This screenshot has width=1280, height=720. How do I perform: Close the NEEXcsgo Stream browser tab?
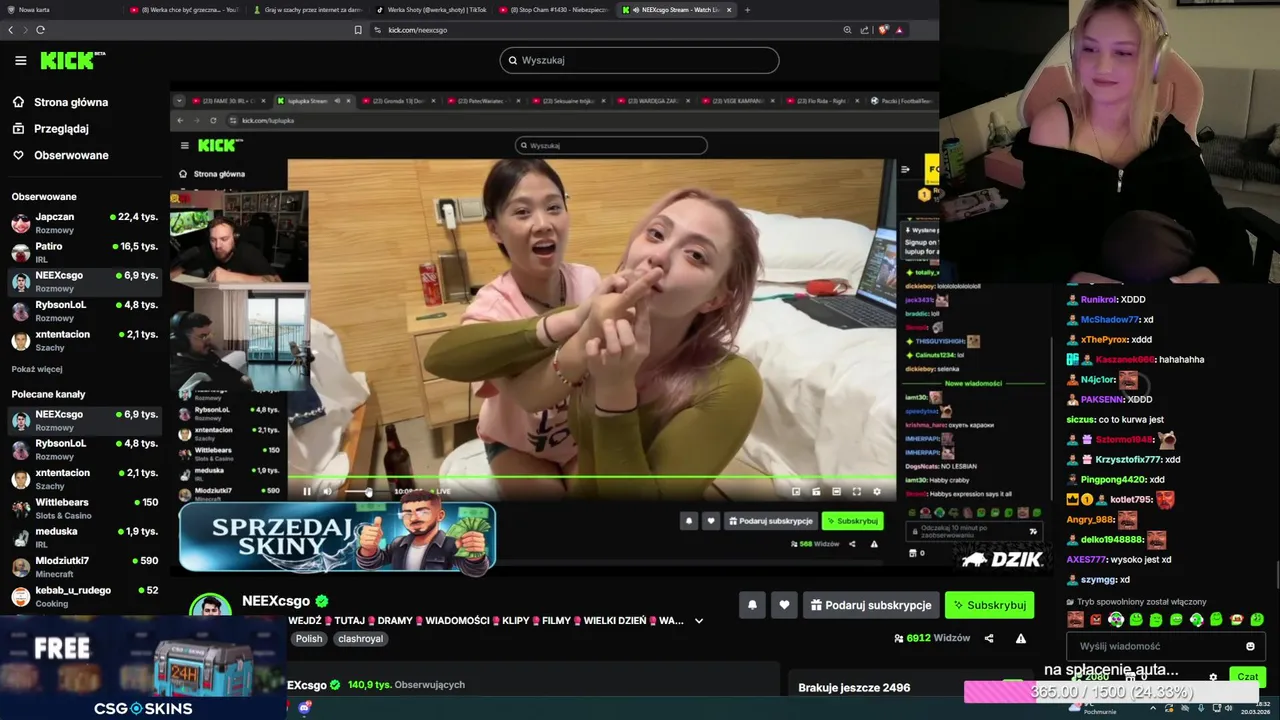click(729, 10)
